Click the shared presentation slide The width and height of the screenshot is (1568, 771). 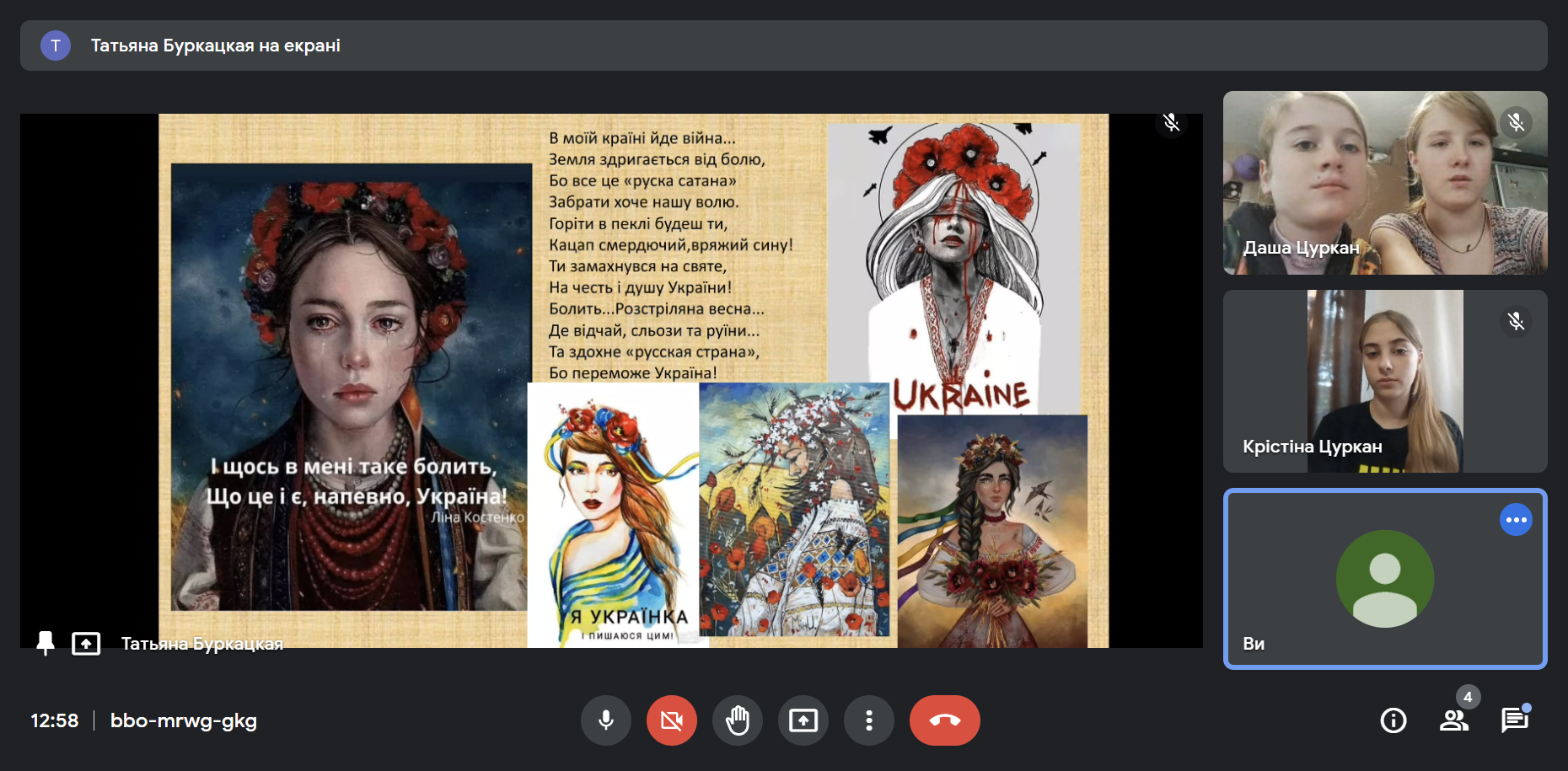click(633, 381)
